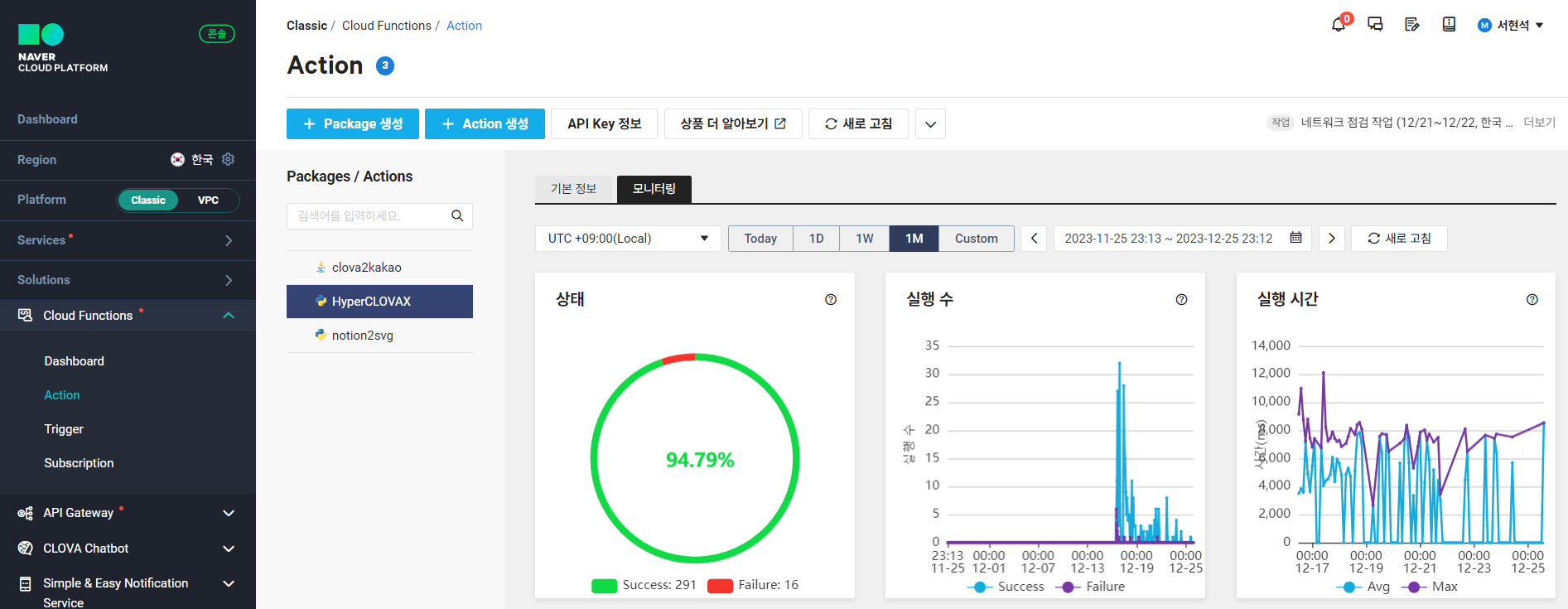Click the Naver Cloud Platform logo
The image size is (1568, 609).
[62, 48]
